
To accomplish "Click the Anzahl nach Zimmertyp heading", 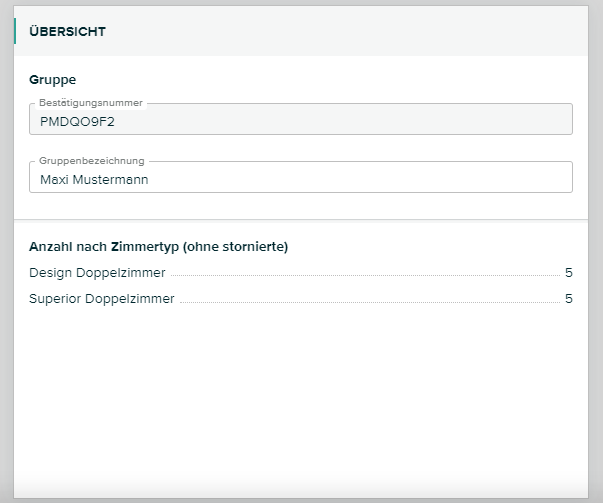I will (x=120, y=246).
